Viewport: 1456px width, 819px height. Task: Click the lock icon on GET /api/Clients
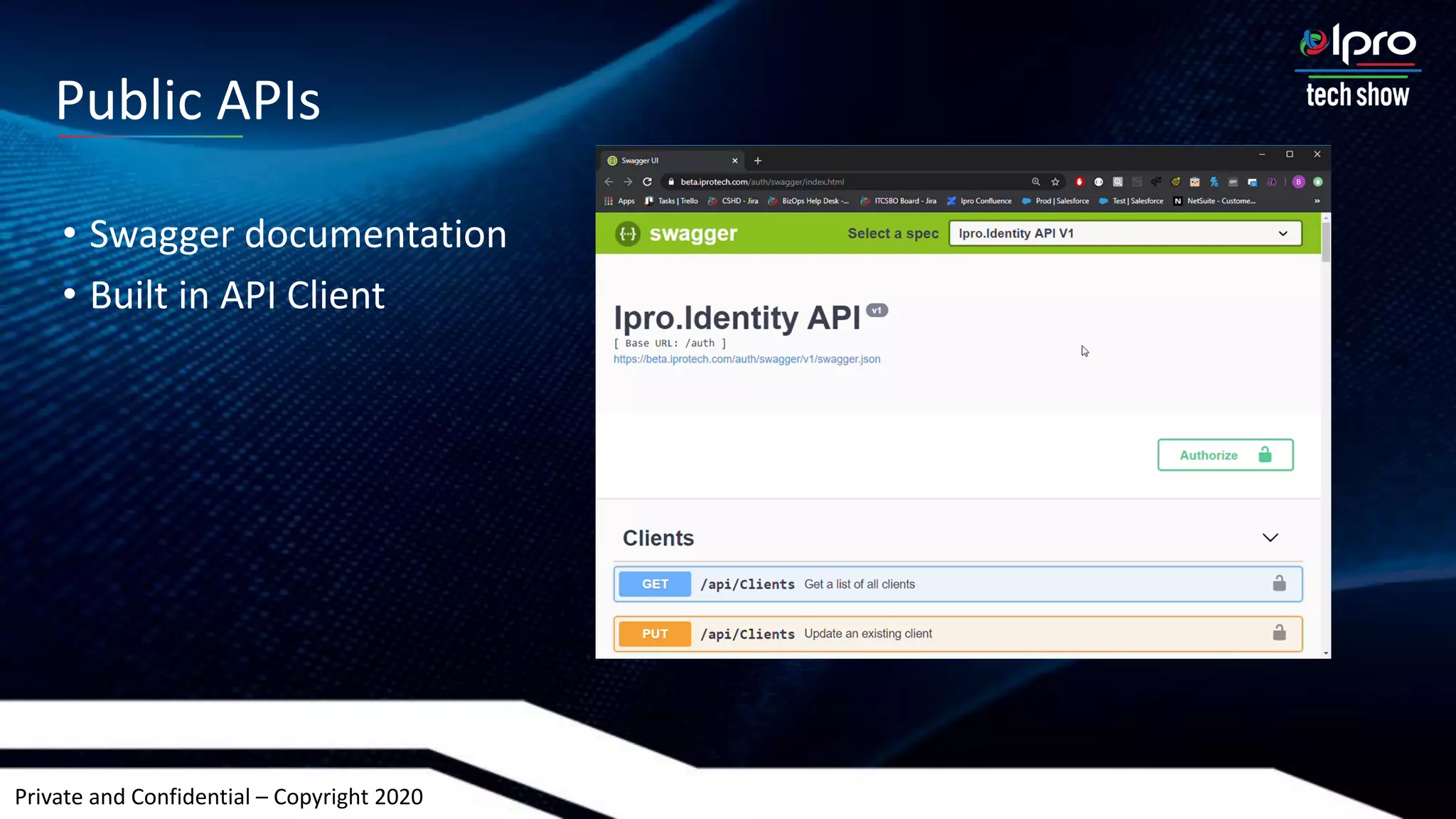click(1279, 584)
